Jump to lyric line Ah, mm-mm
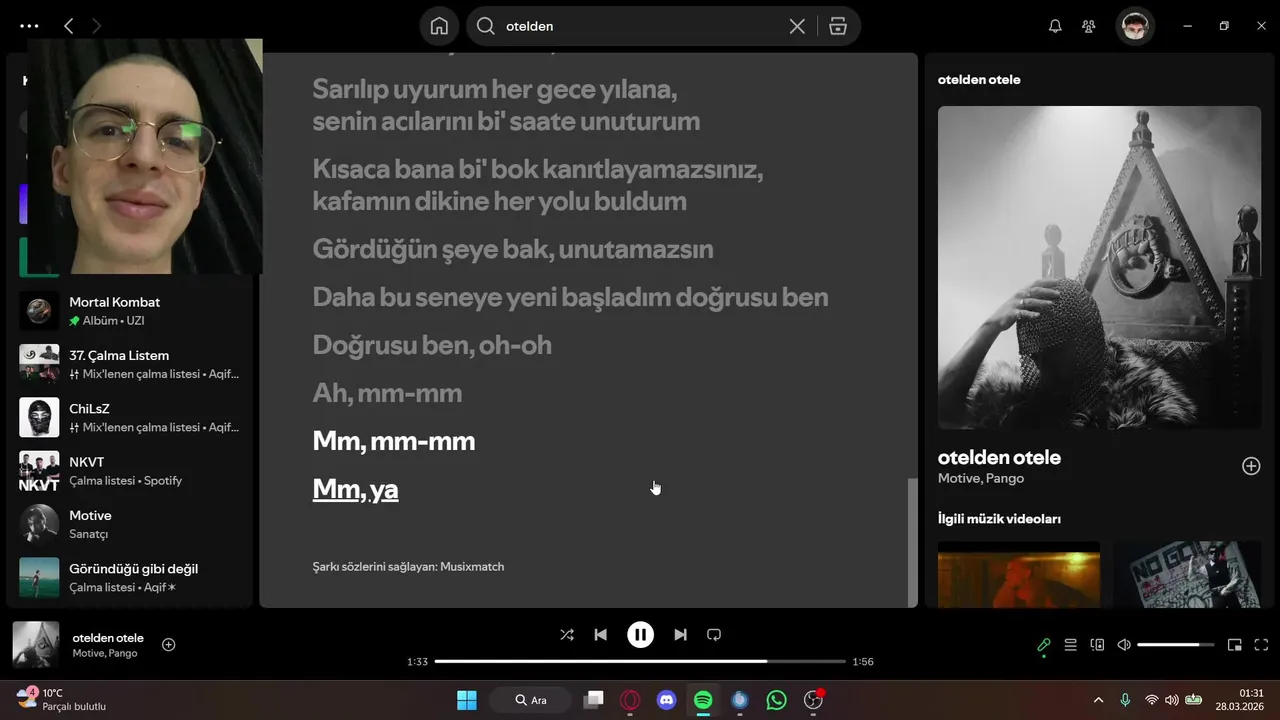 tap(387, 393)
